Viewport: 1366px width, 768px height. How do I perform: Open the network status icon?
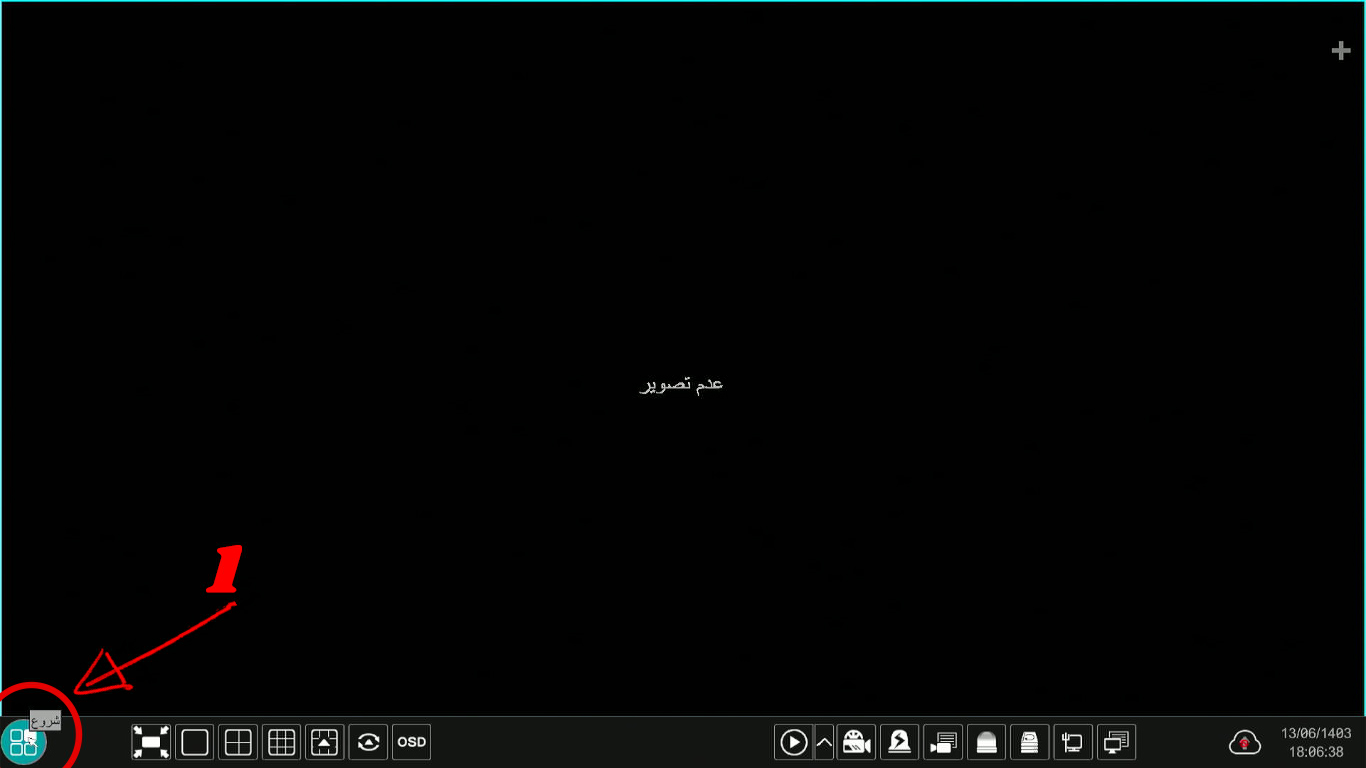[1073, 742]
